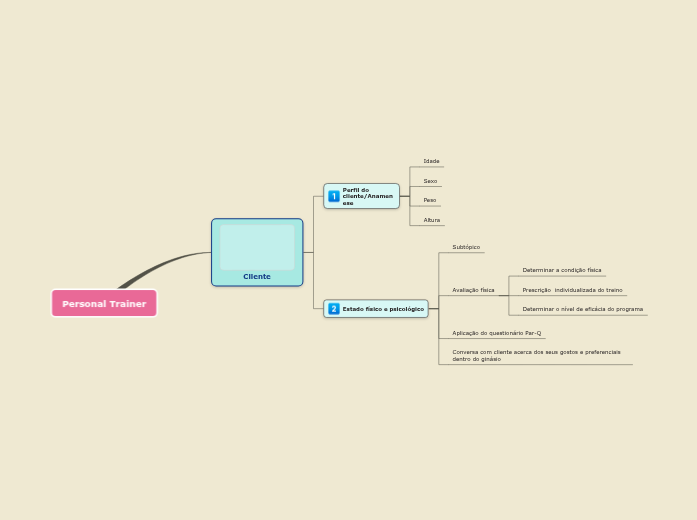697x520 pixels.
Task: Click the Idade subtopic
Action: click(x=431, y=161)
